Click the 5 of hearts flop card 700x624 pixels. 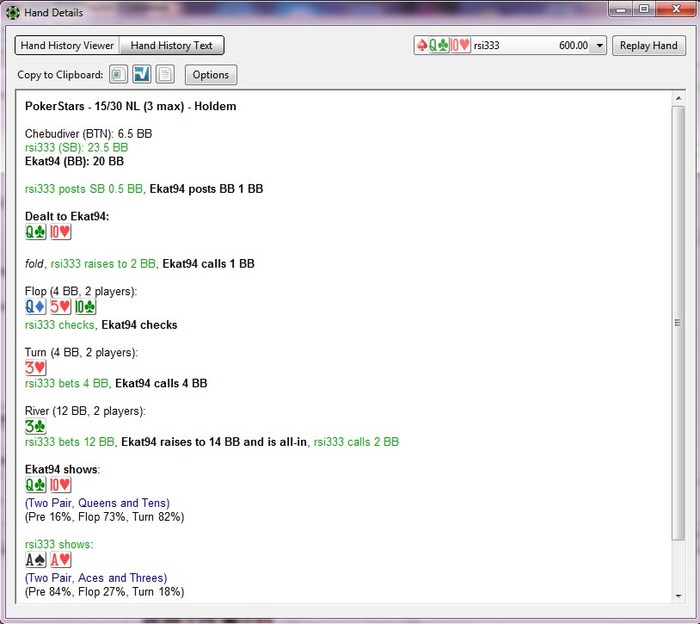tap(60, 307)
